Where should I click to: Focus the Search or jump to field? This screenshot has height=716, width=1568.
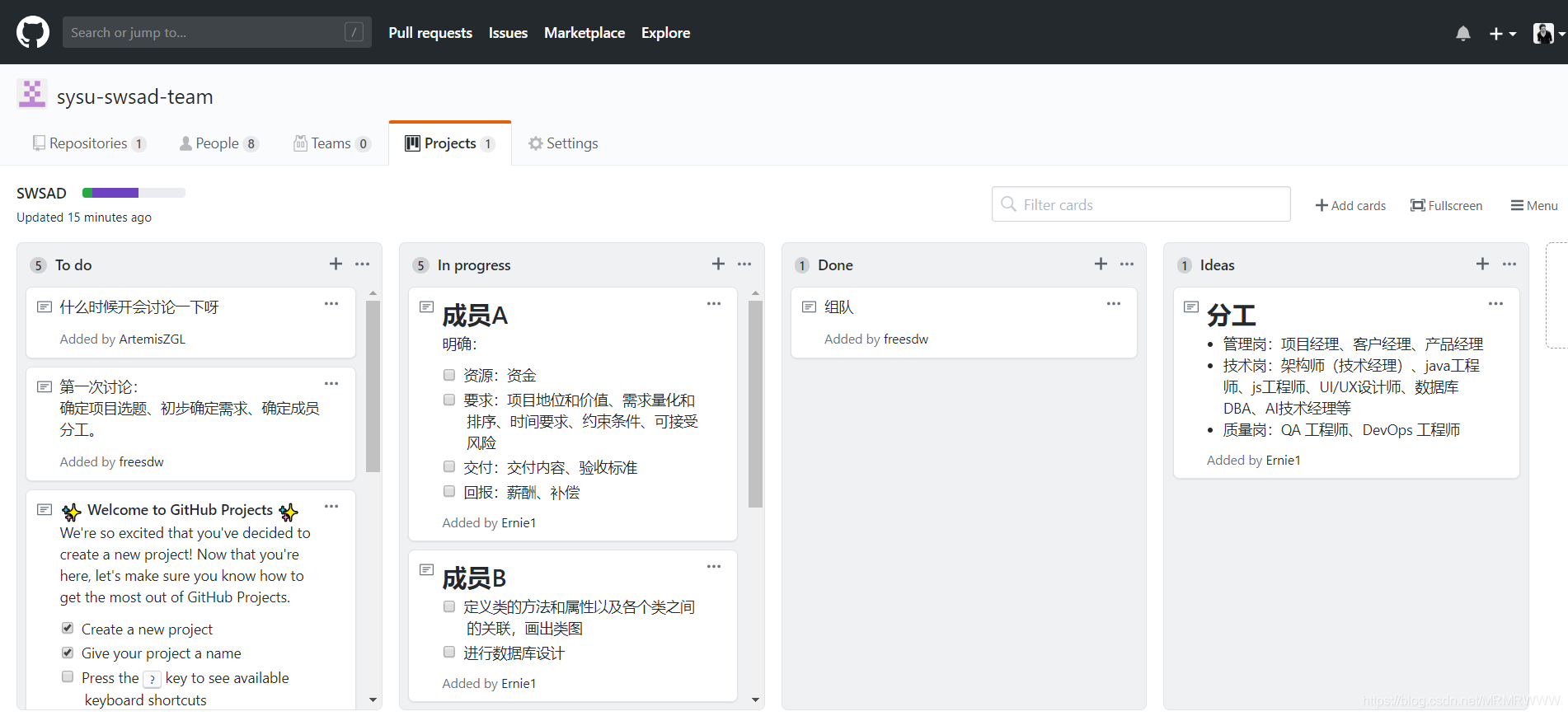point(217,32)
